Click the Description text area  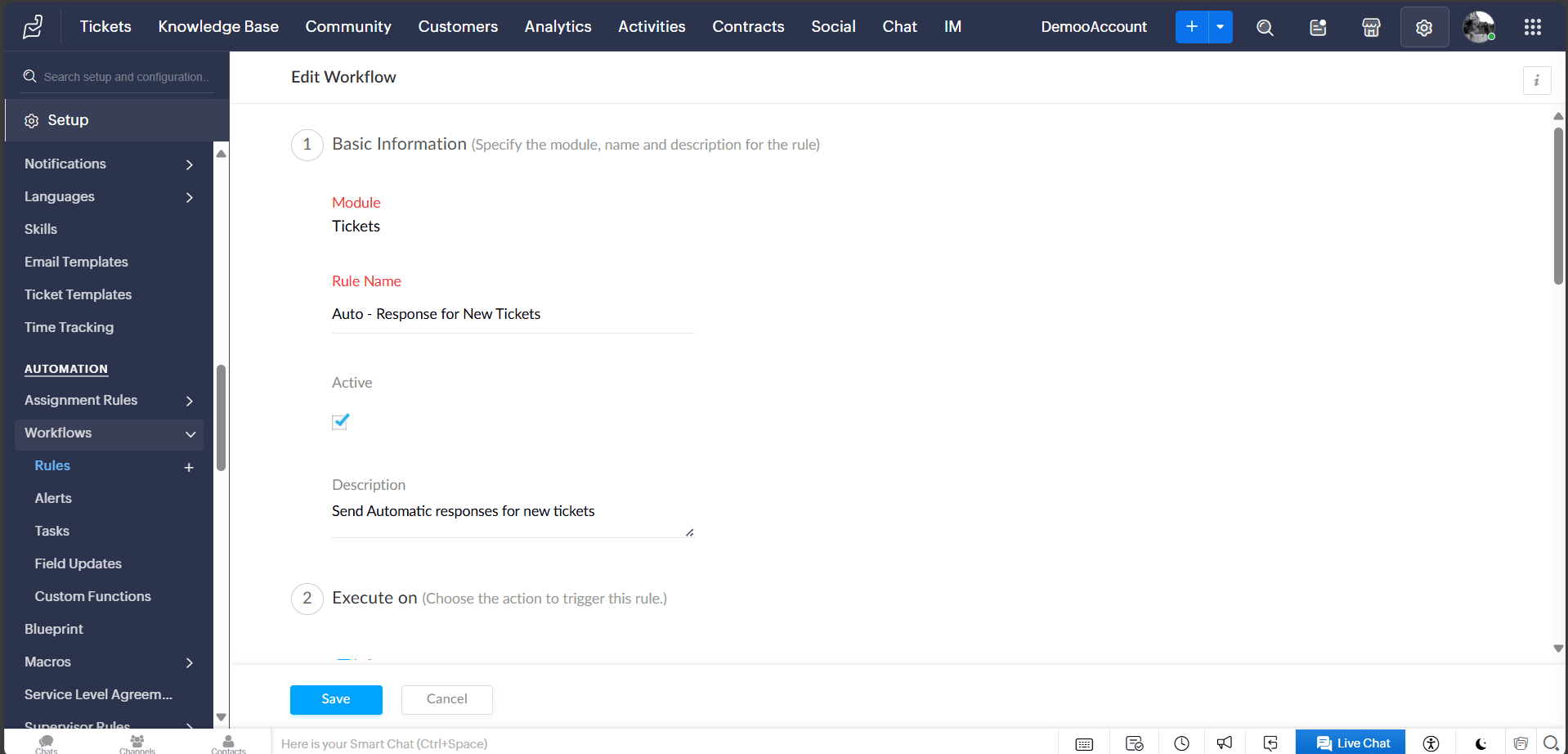[x=513, y=518]
